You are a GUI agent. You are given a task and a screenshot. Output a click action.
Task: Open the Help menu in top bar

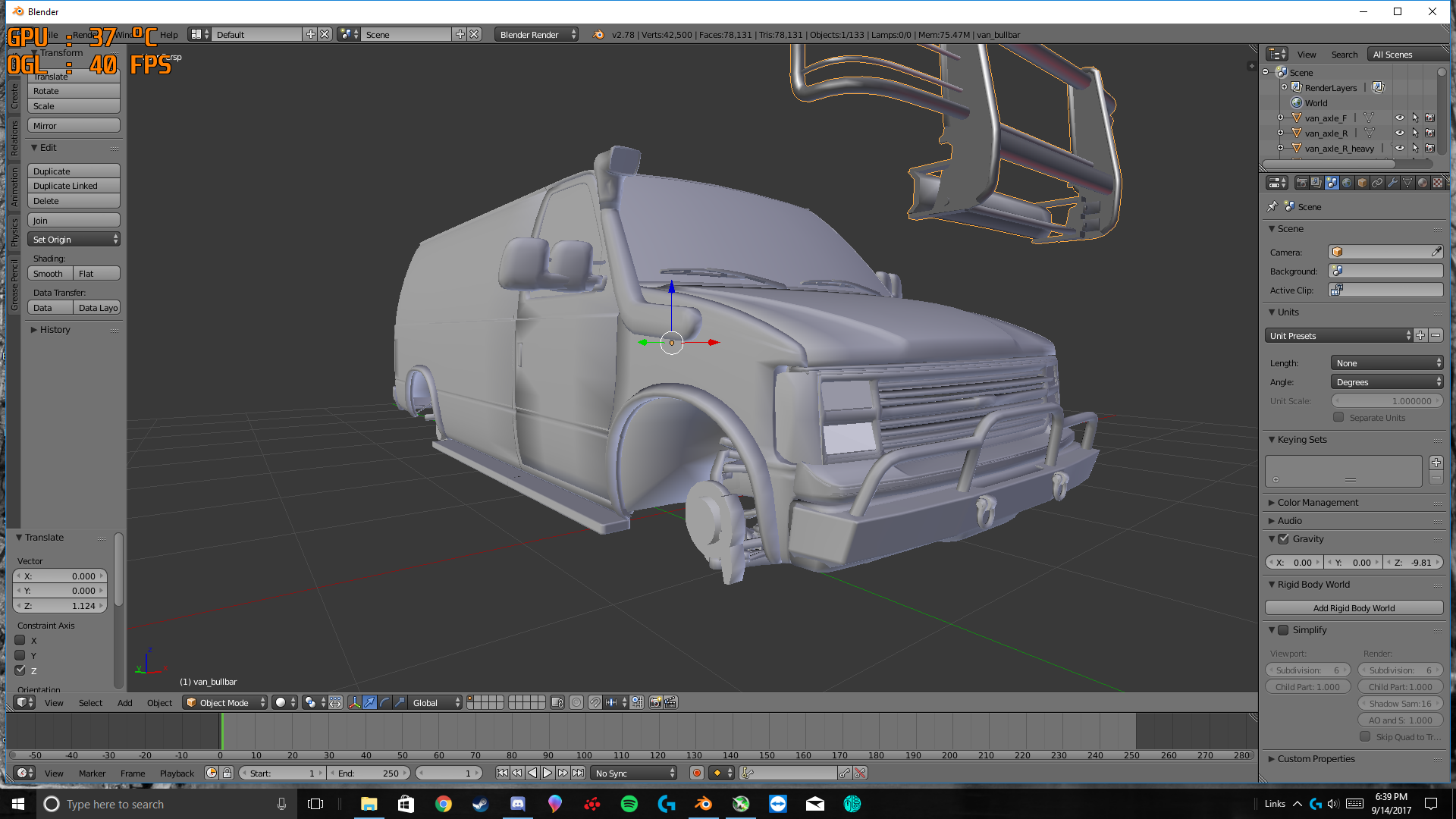coord(168,34)
